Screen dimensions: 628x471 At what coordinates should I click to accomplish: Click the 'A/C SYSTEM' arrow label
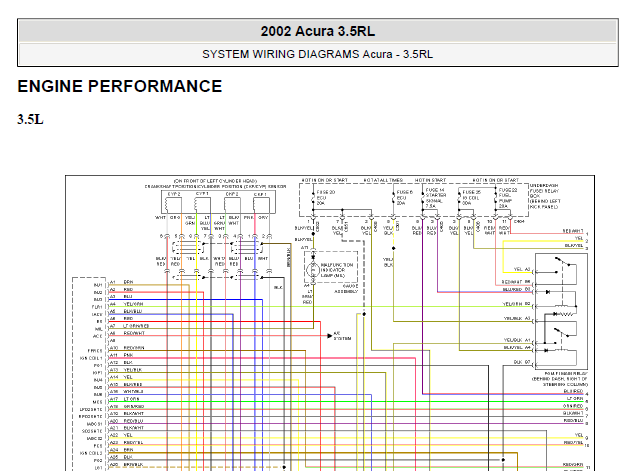342,336
